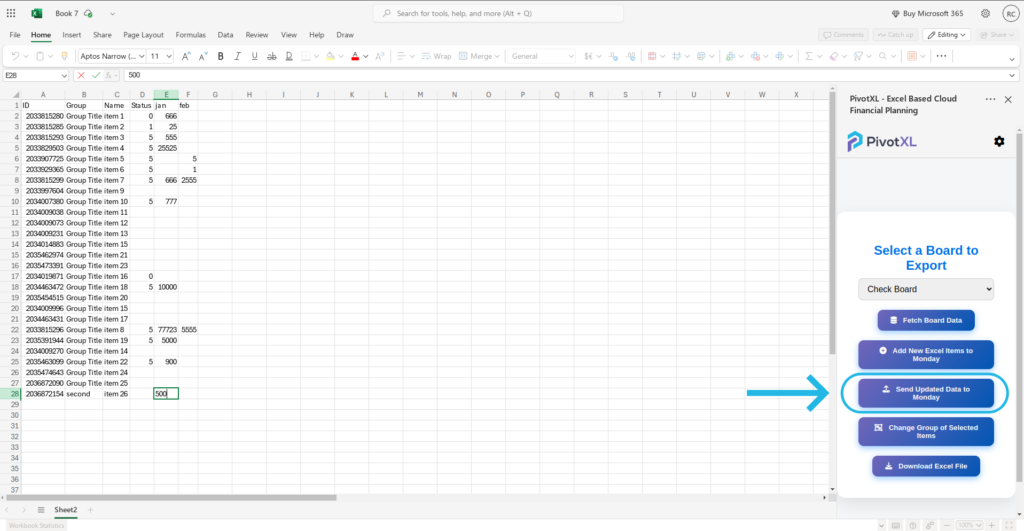Image resolution: width=1024 pixels, height=531 pixels.
Task: Open PivotXL settings gear icon
Action: coord(999,141)
